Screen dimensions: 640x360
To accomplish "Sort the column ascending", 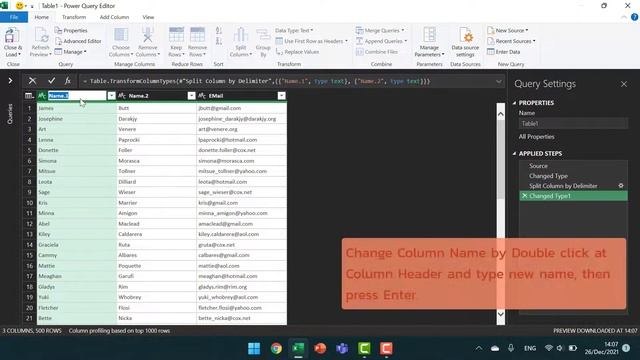I will coord(219,31).
